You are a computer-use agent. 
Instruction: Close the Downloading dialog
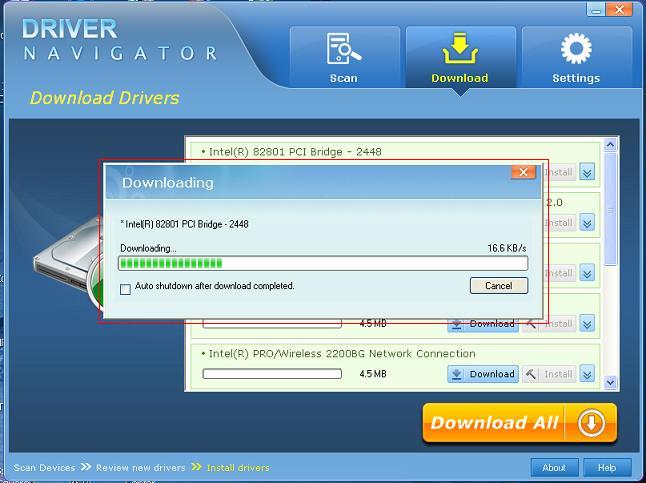[523, 172]
